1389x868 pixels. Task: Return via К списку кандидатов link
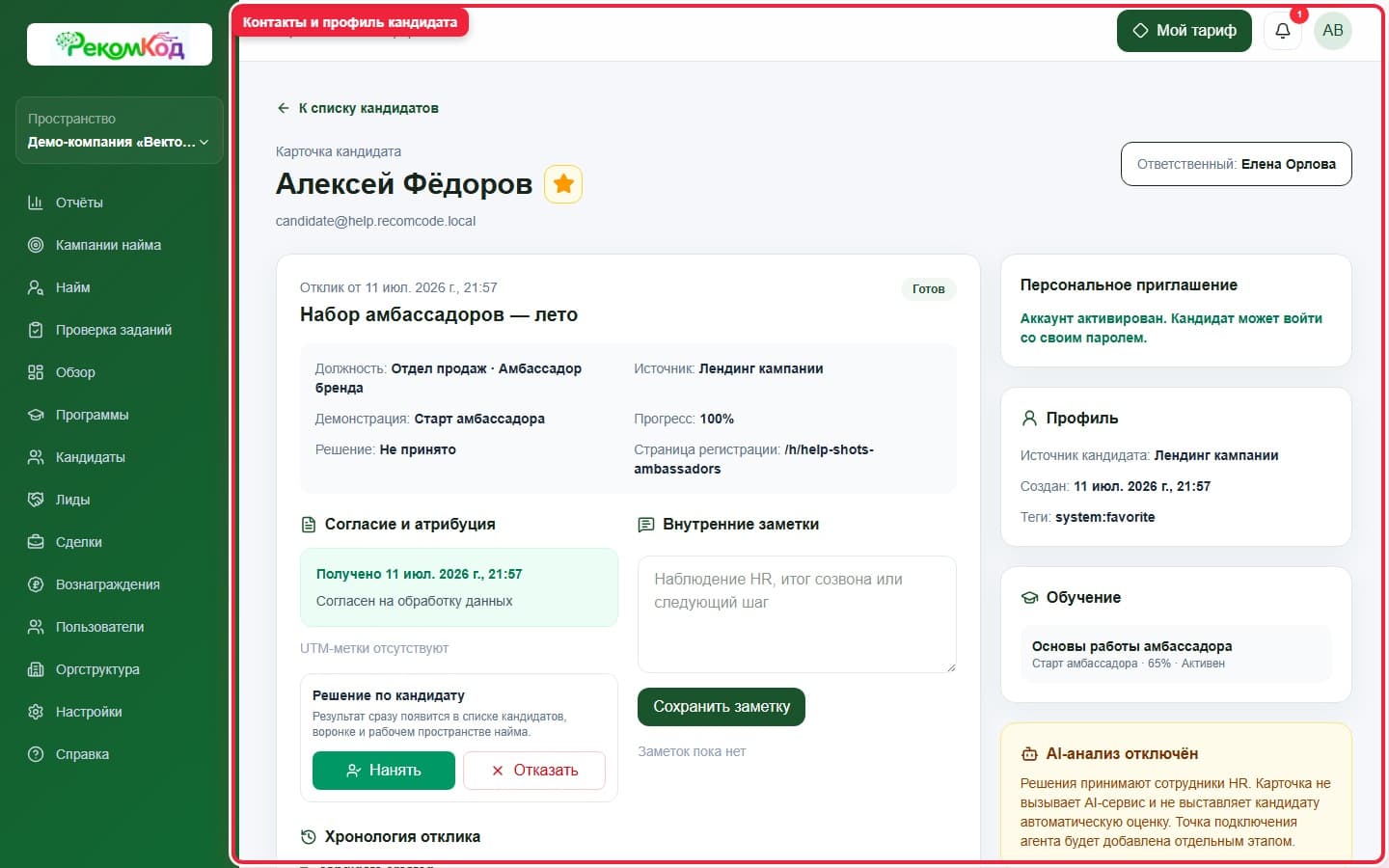point(357,108)
